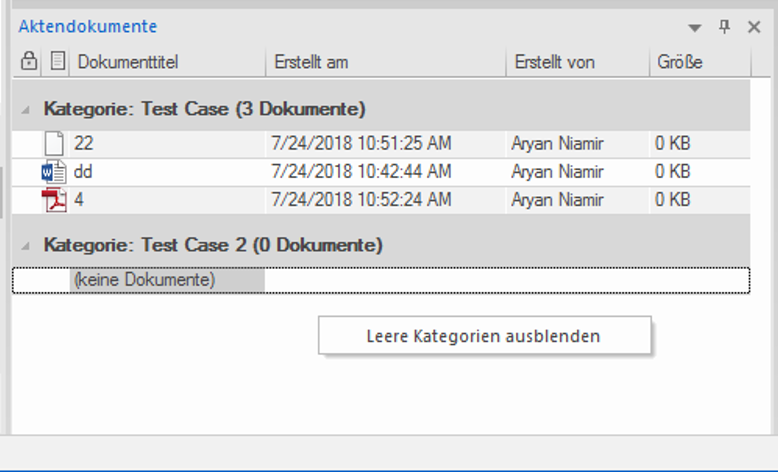Sort by the Erstellt am column
This screenshot has height=472, width=778.
pyautogui.click(x=311, y=62)
